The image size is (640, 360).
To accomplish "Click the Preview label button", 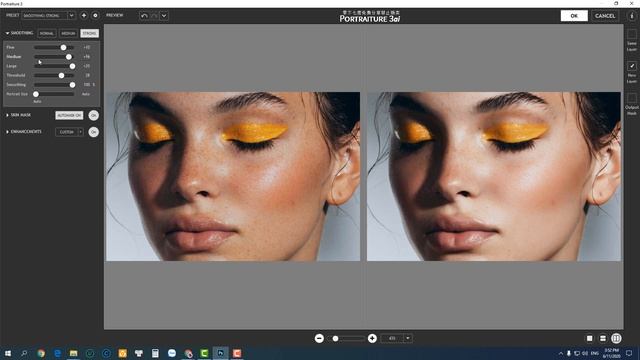I will click(114, 16).
